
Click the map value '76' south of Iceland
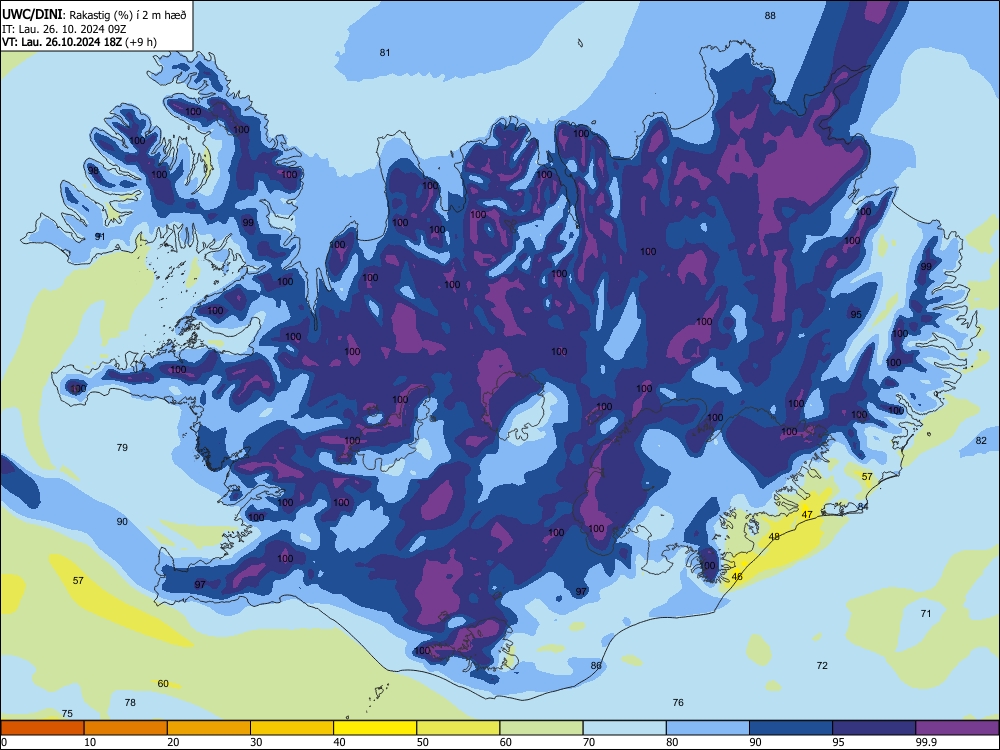(678, 702)
